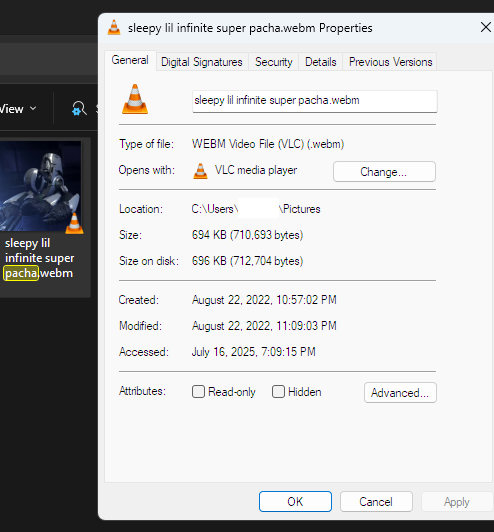
Task: Click the Change... button for Opens with
Action: [x=384, y=172]
